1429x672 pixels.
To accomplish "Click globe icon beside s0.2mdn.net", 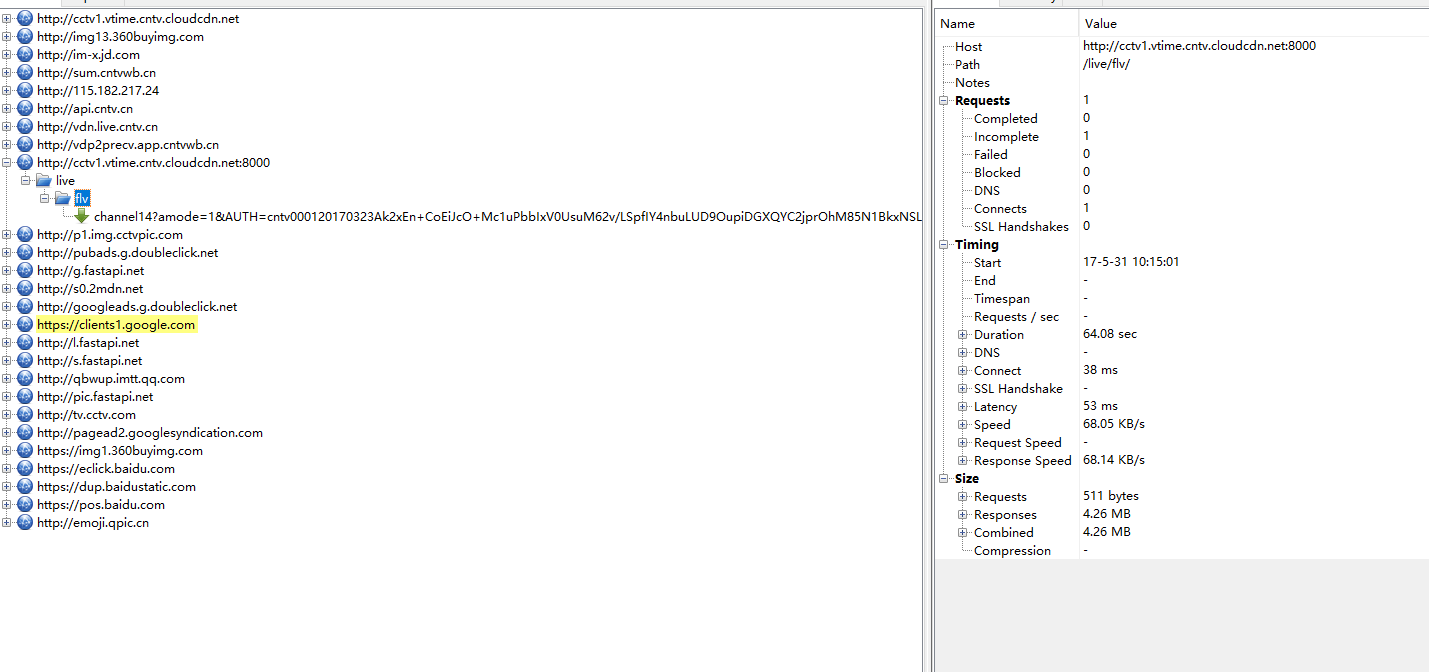I will pyautogui.click(x=25, y=289).
